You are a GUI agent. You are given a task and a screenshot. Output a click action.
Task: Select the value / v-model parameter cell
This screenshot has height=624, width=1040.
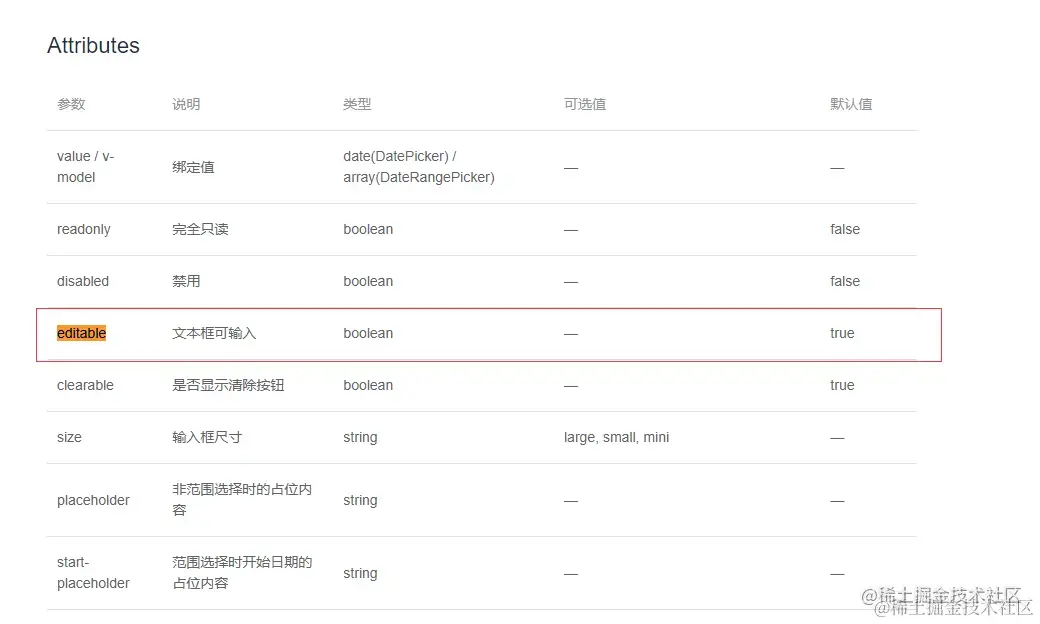tap(86, 166)
